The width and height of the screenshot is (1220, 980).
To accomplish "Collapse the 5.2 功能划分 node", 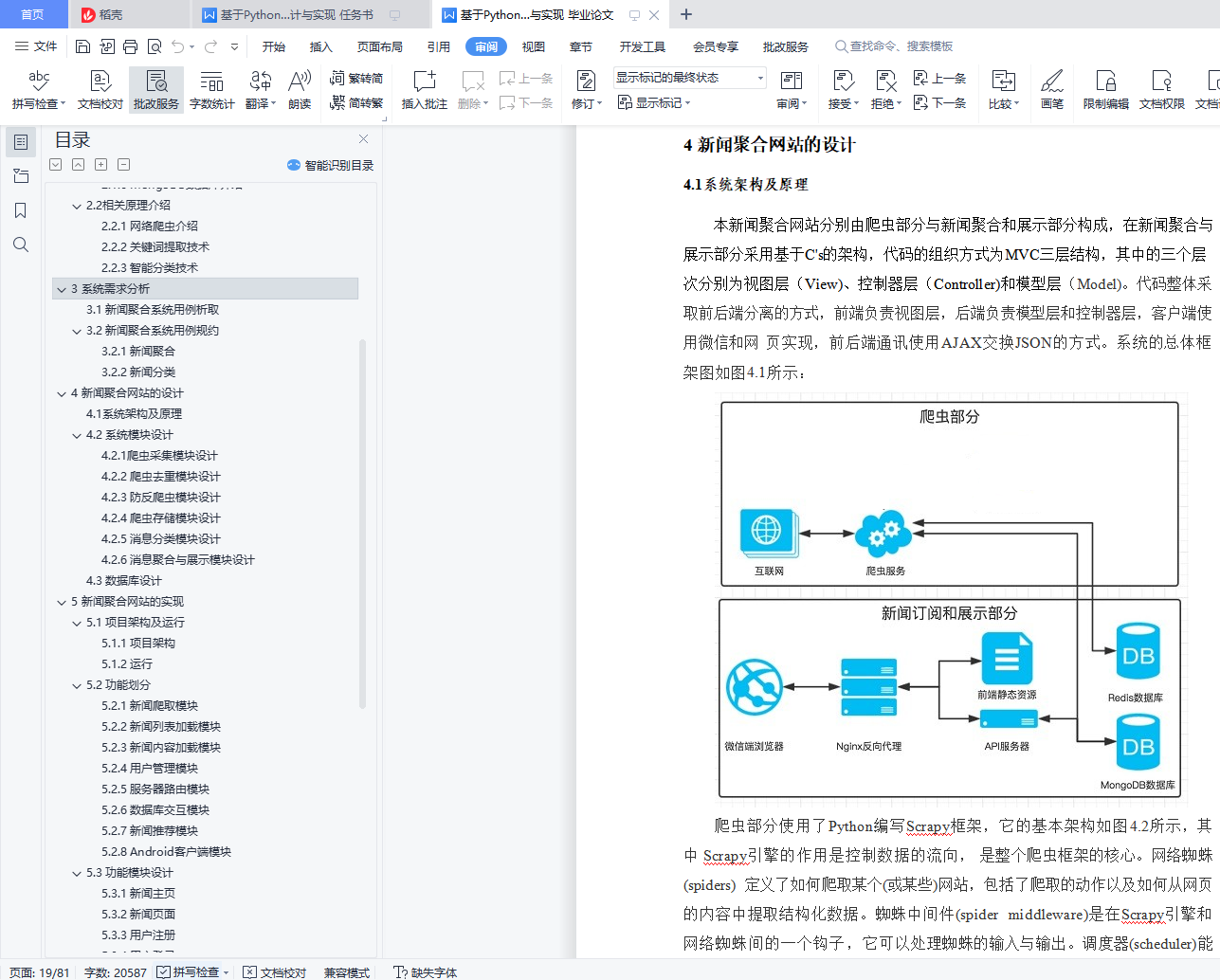I will pyautogui.click(x=78, y=685).
